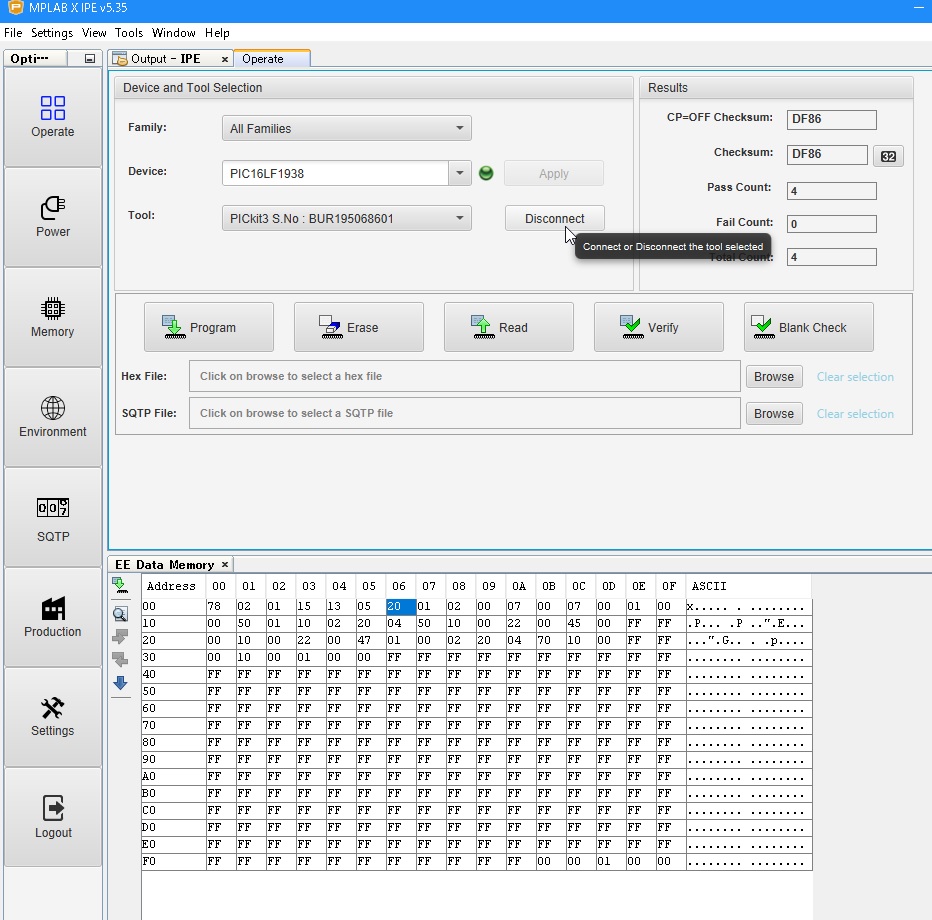
Task: Open the Production sidebar panel
Action: point(53,617)
